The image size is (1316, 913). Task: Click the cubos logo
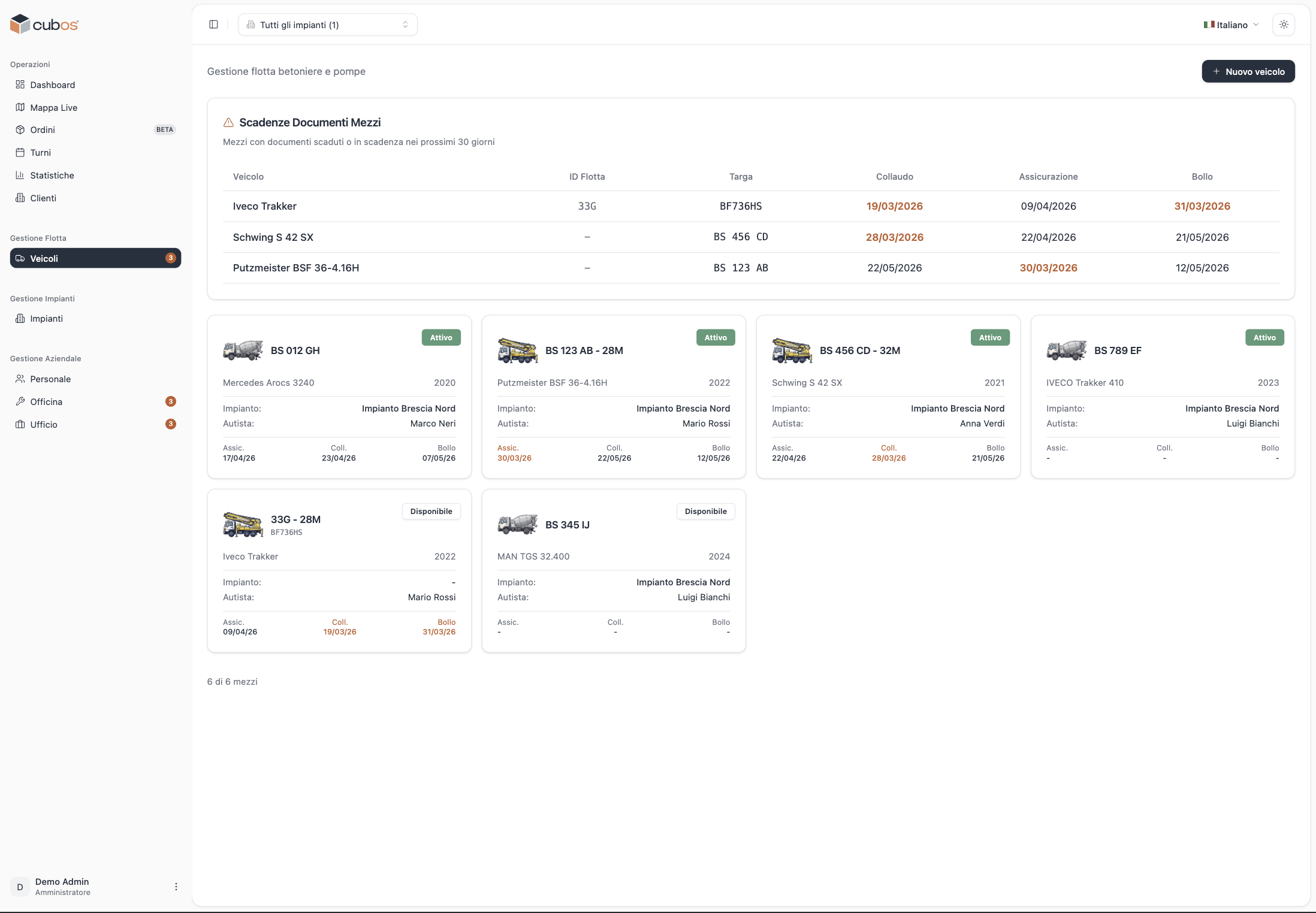pyautogui.click(x=44, y=25)
